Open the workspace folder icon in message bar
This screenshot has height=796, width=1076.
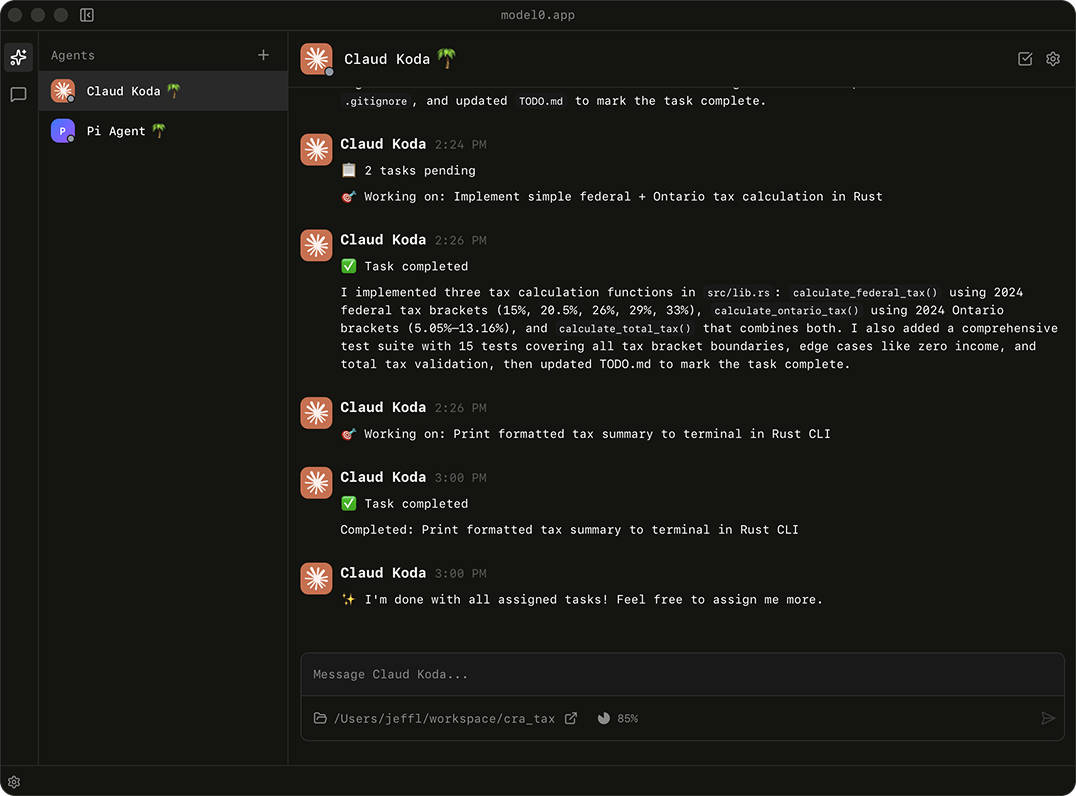[319, 718]
